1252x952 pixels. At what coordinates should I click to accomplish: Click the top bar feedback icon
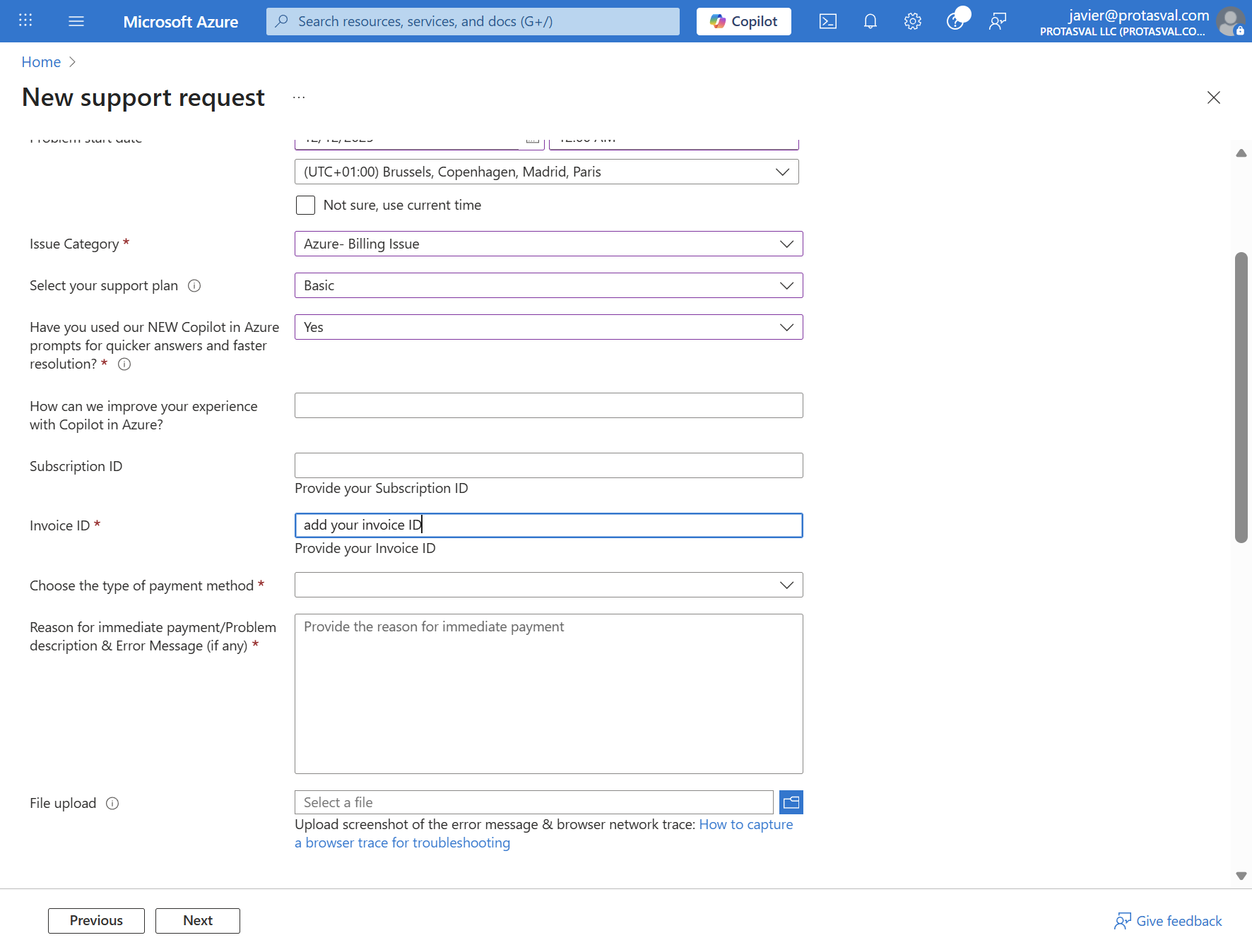[x=998, y=21]
